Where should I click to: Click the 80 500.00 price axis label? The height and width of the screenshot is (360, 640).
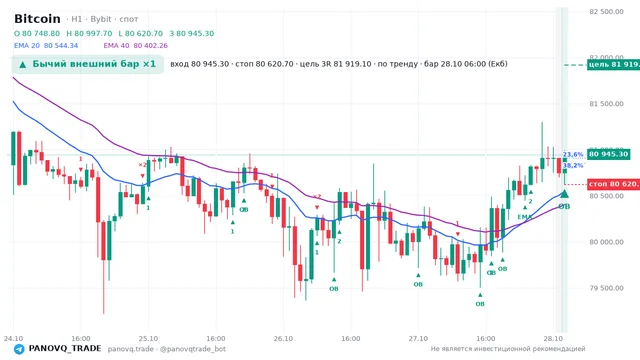[606, 196]
